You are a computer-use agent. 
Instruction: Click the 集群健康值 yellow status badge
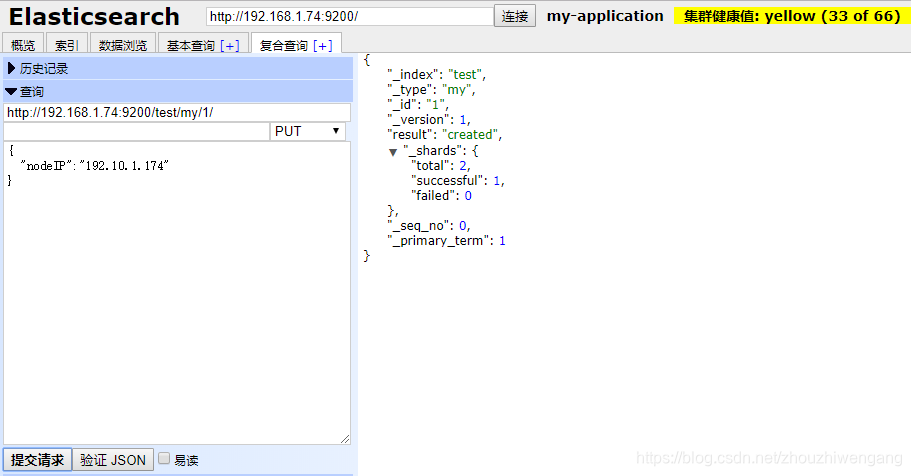(x=792, y=16)
